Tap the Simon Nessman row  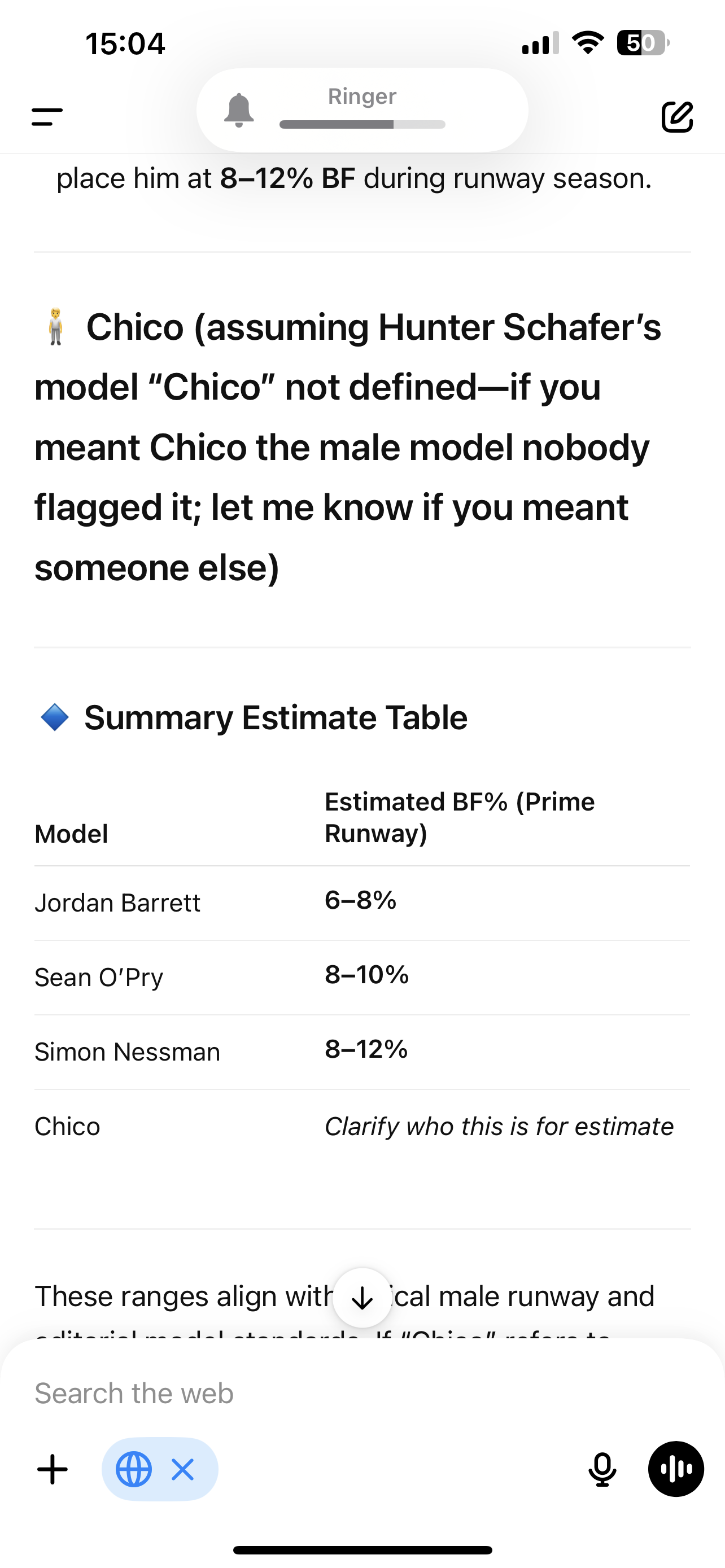click(x=362, y=1052)
